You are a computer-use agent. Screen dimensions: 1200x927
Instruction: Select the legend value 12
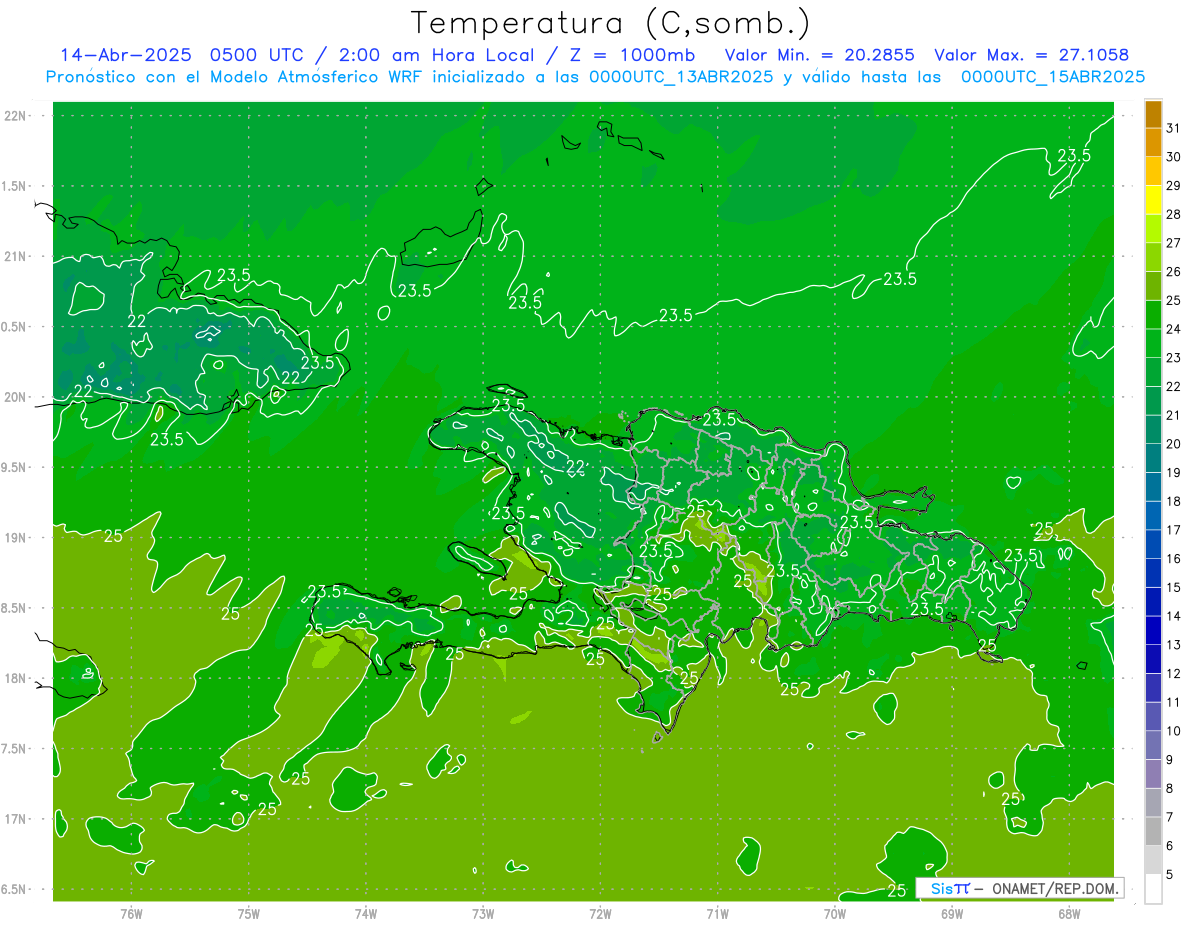point(1174,674)
